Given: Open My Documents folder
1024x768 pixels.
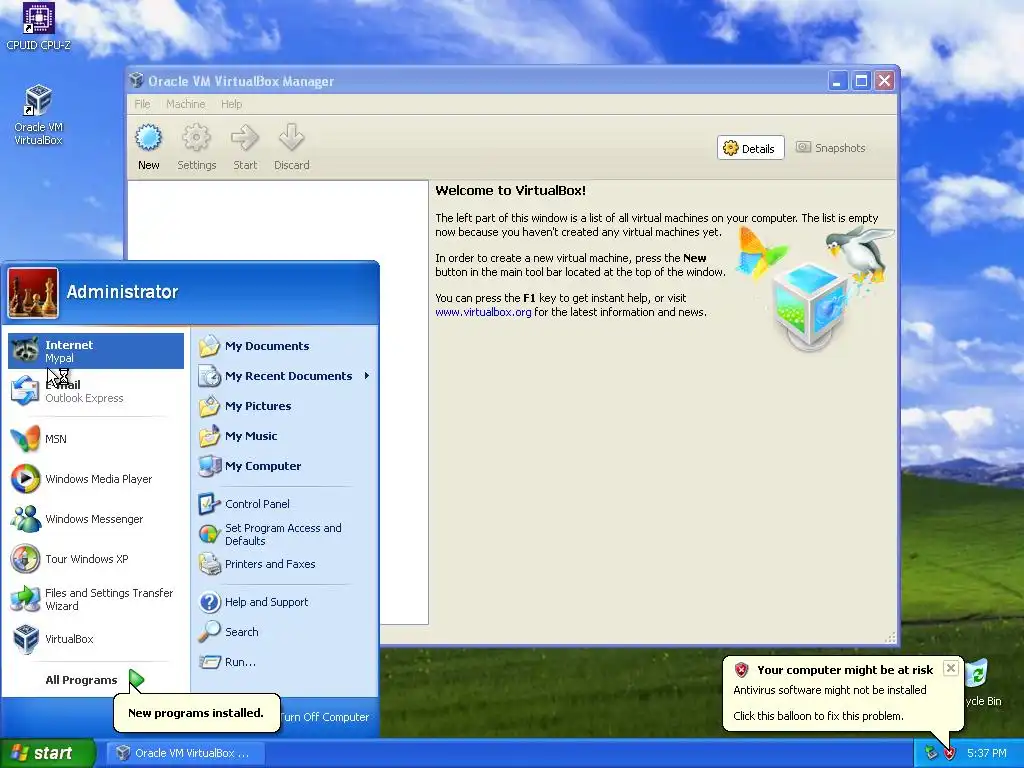Looking at the screenshot, I should (285, 345).
